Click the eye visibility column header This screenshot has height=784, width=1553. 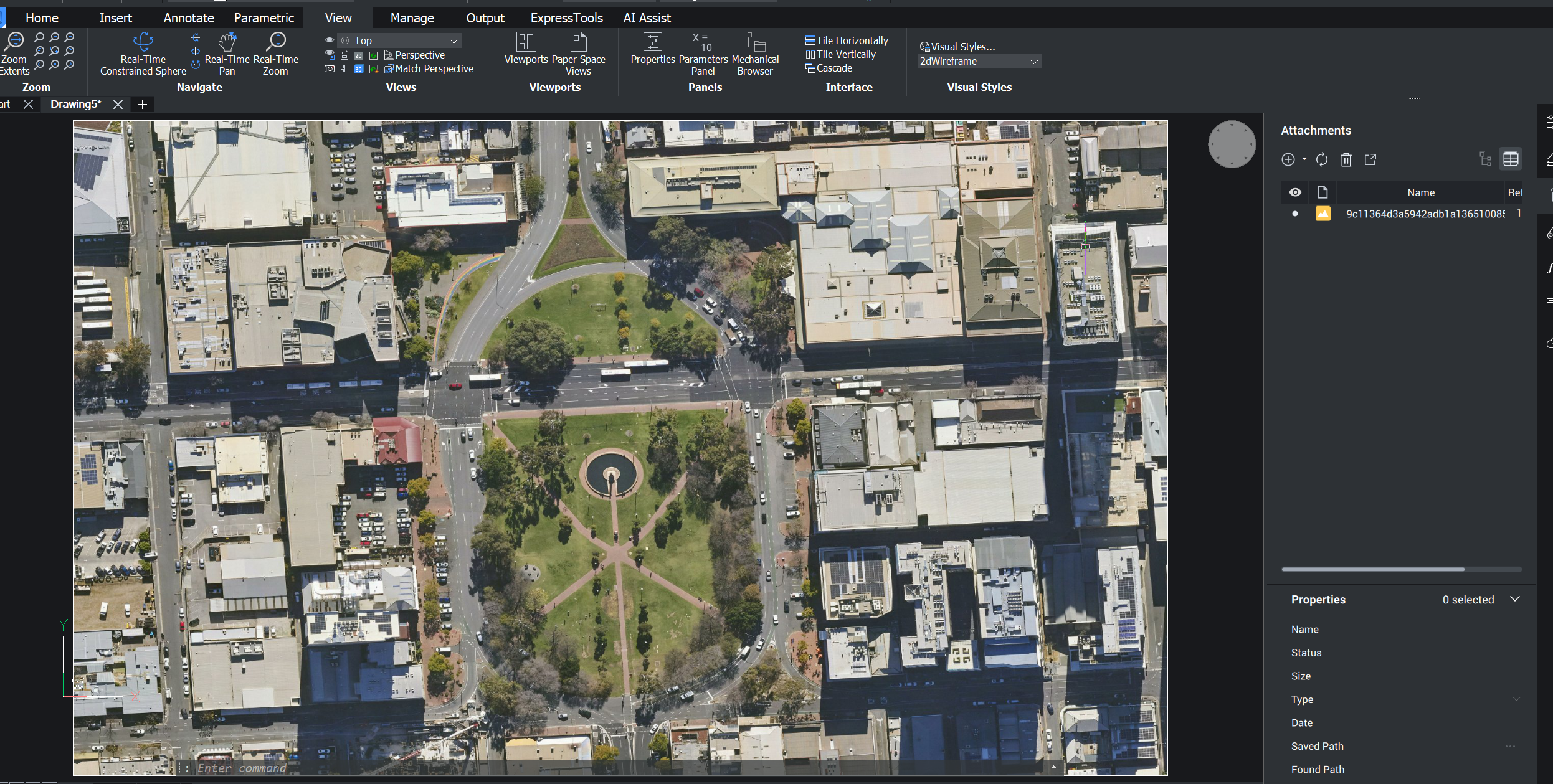click(1295, 192)
